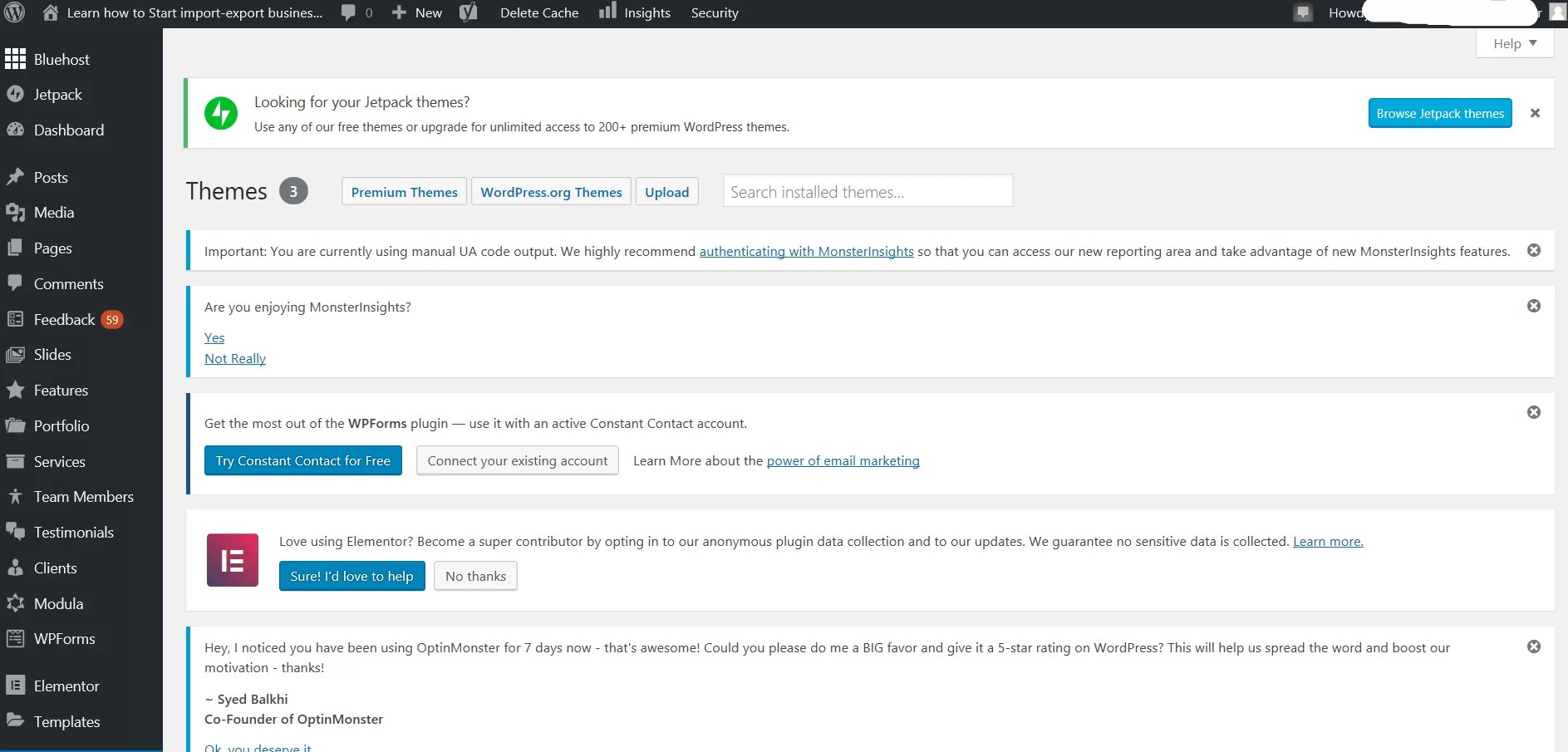The image size is (1568, 752).
Task: Dismiss the enjoying MonsterInsights notice
Action: (x=1534, y=306)
